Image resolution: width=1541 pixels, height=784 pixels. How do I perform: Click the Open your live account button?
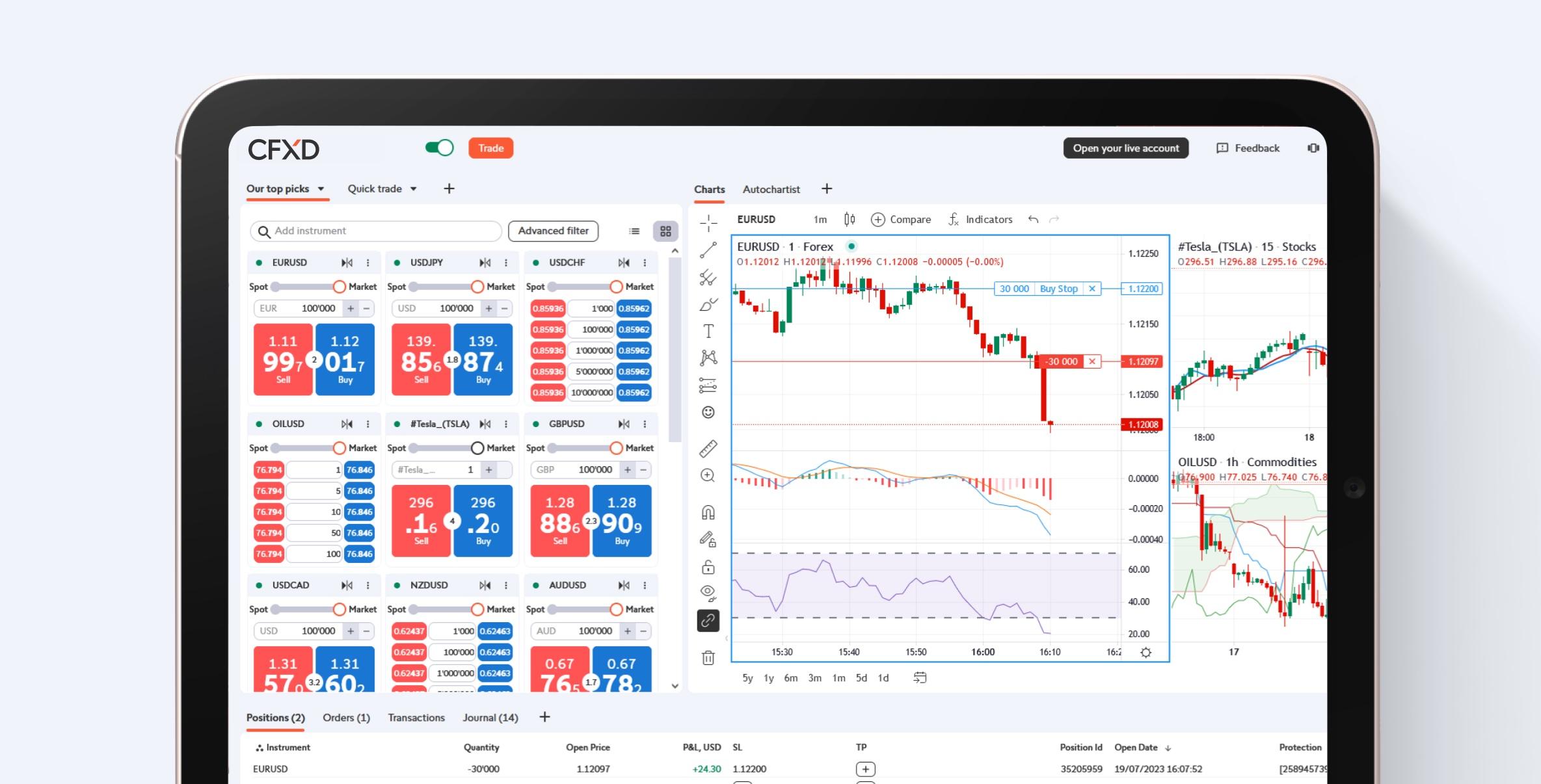pyautogui.click(x=1125, y=148)
